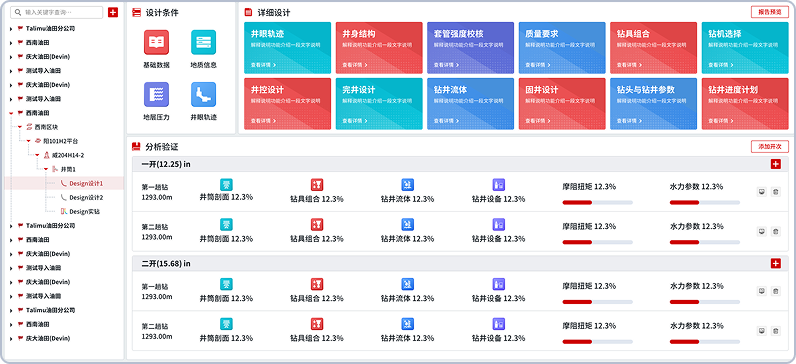Click 查看详情 on the 钻机选择 card
Screen dimensions: 796x364
721,65
